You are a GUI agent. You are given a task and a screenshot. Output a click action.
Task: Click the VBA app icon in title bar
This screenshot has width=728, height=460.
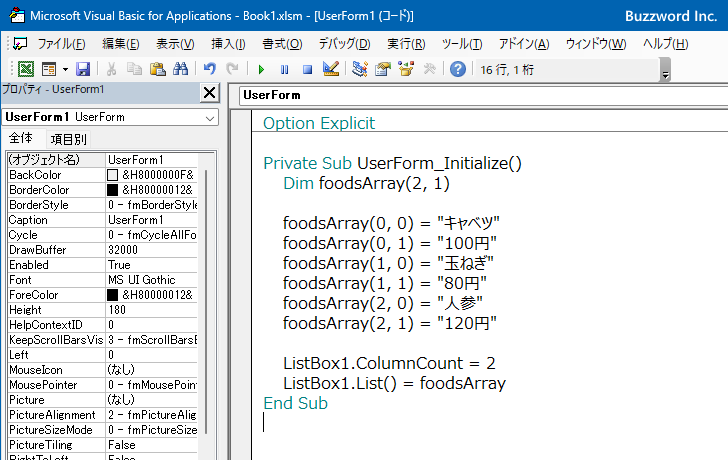point(17,15)
